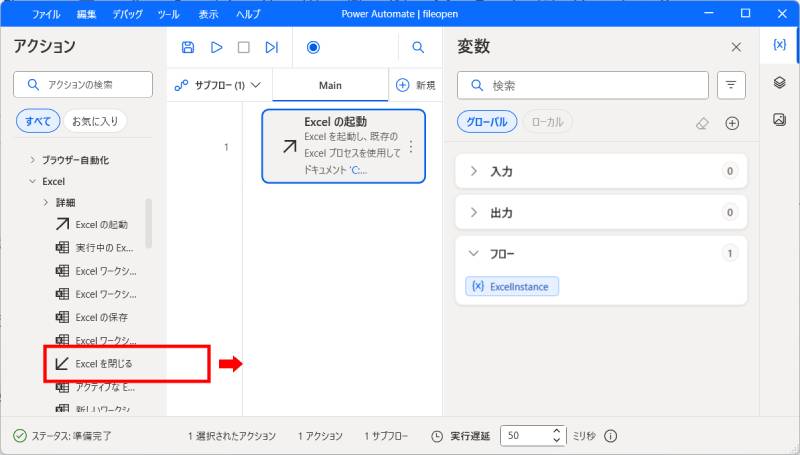This screenshot has width=800, height=455.
Task: Click execution delay info icon
Action: 610,436
